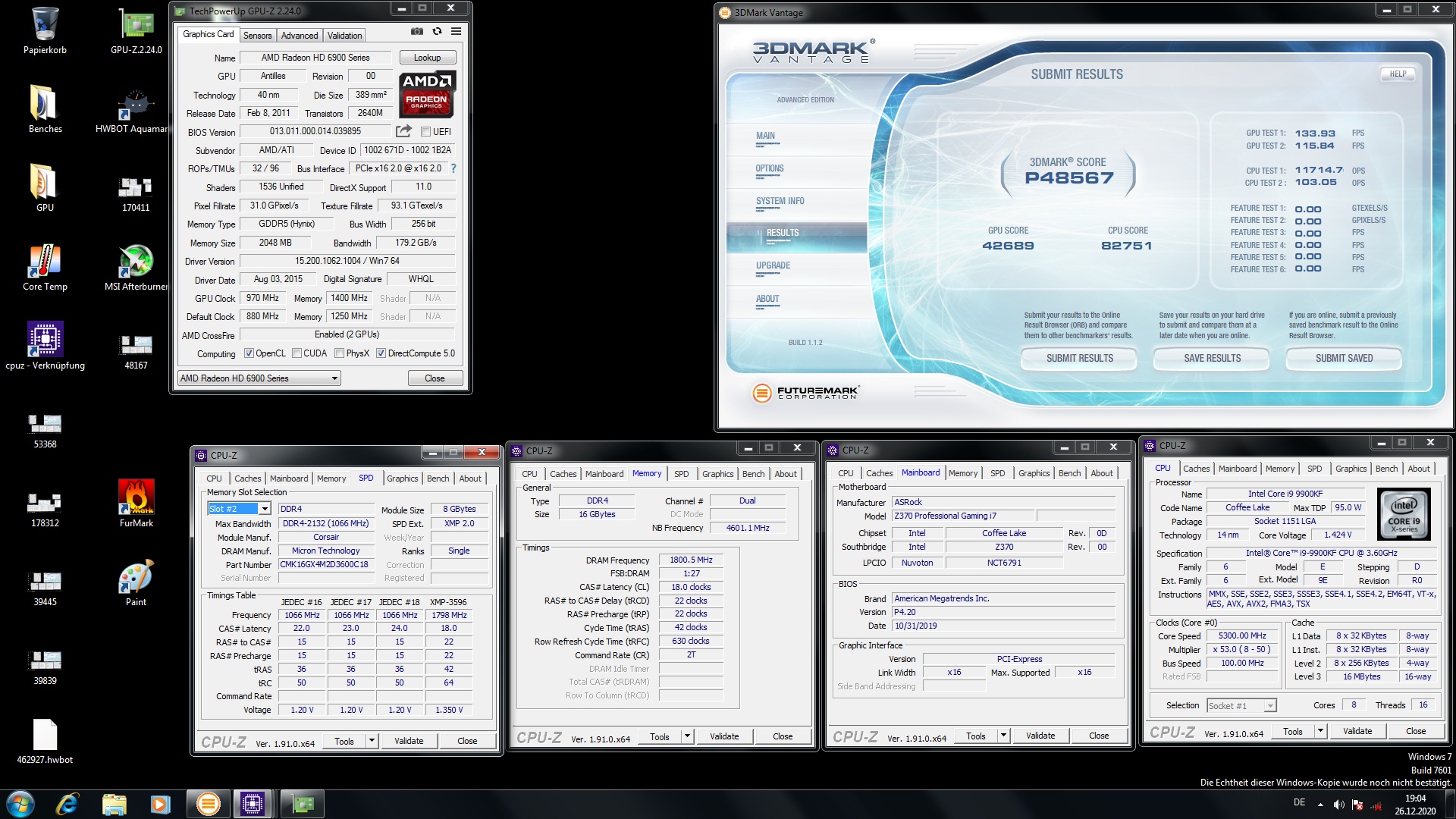Viewport: 1456px width, 819px height.
Task: Switch to Sensors tab in GPU-Z
Action: [x=257, y=36]
